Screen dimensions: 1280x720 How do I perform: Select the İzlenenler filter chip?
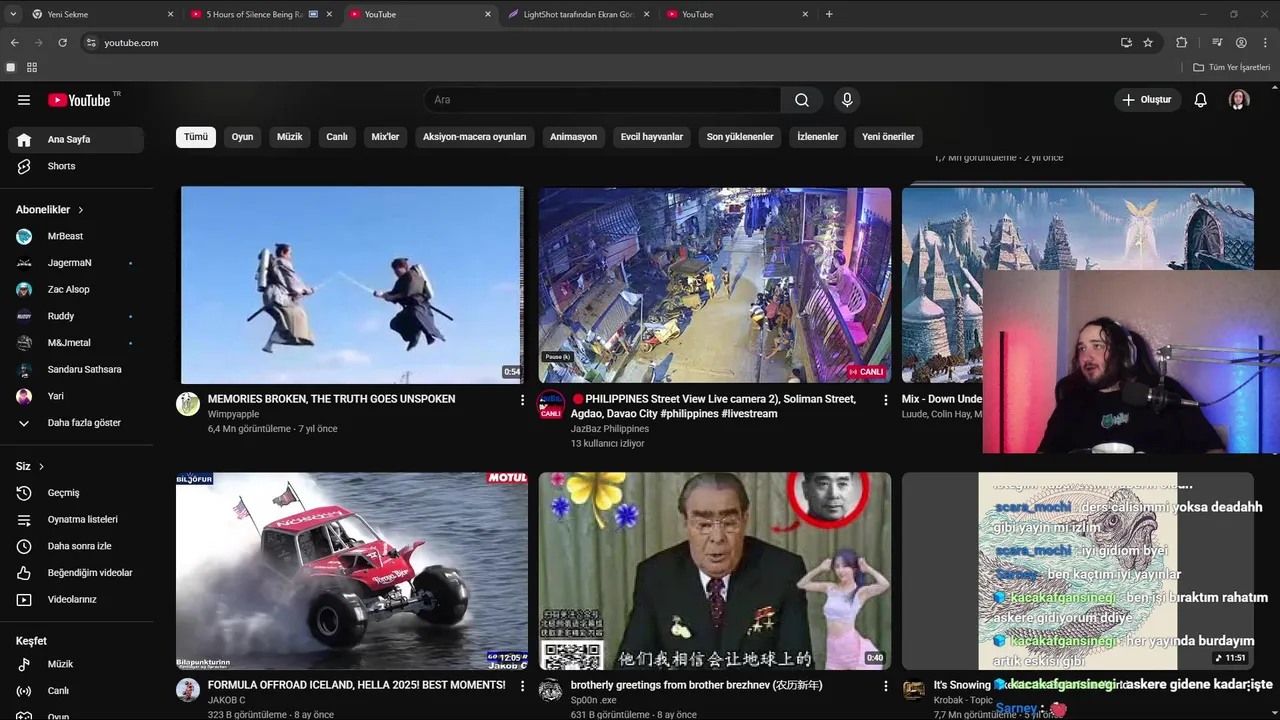pyautogui.click(x=818, y=137)
